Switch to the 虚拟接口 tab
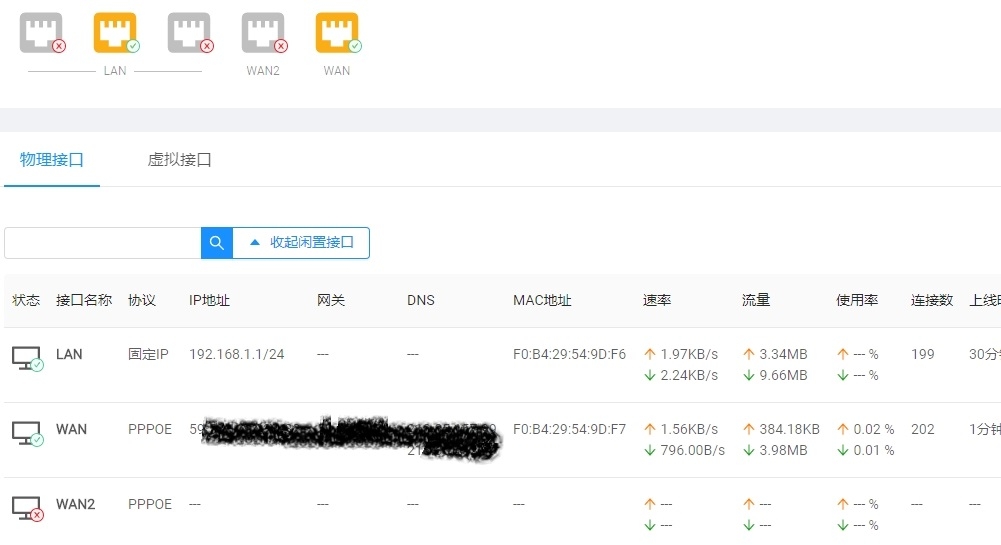This screenshot has height=545, width=1001. click(x=179, y=160)
